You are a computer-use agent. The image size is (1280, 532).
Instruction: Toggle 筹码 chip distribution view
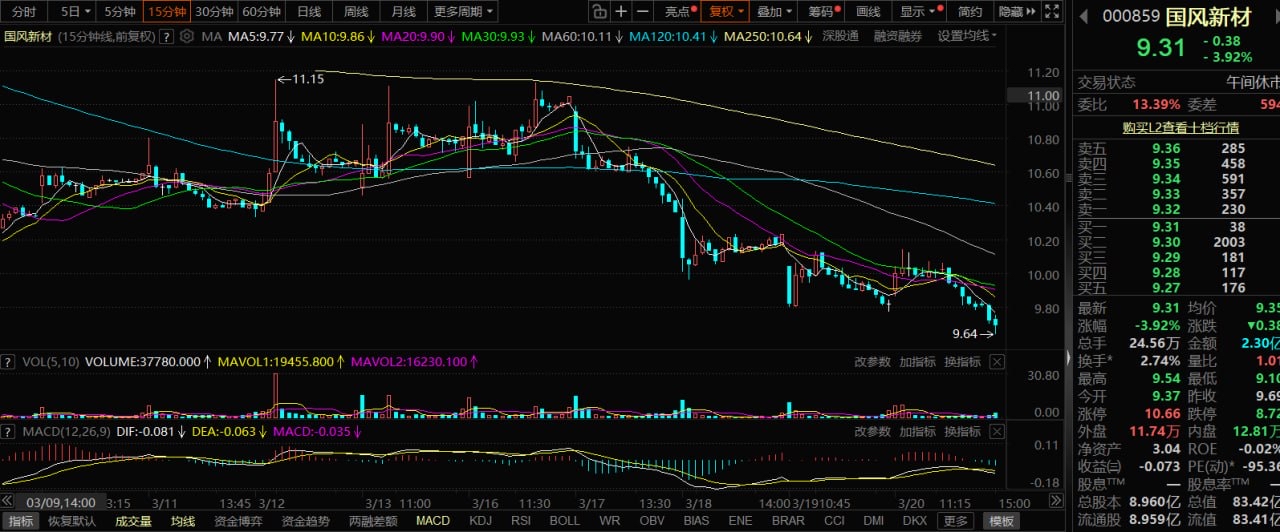pos(822,12)
